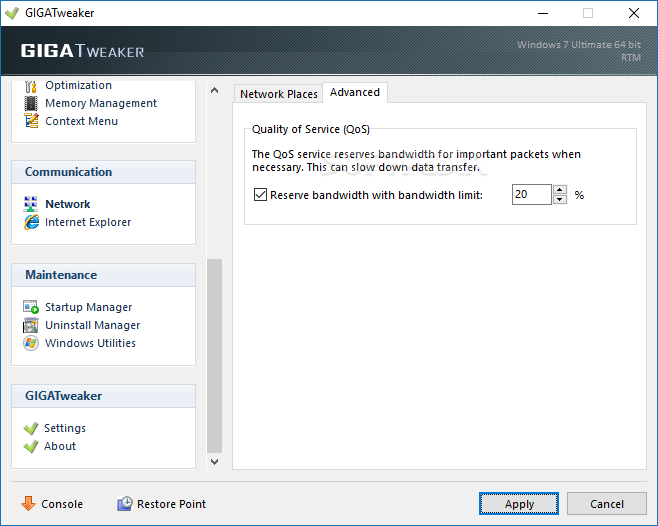Click the Optimization tools icon
The height and width of the screenshot is (526, 658).
click(x=31, y=86)
